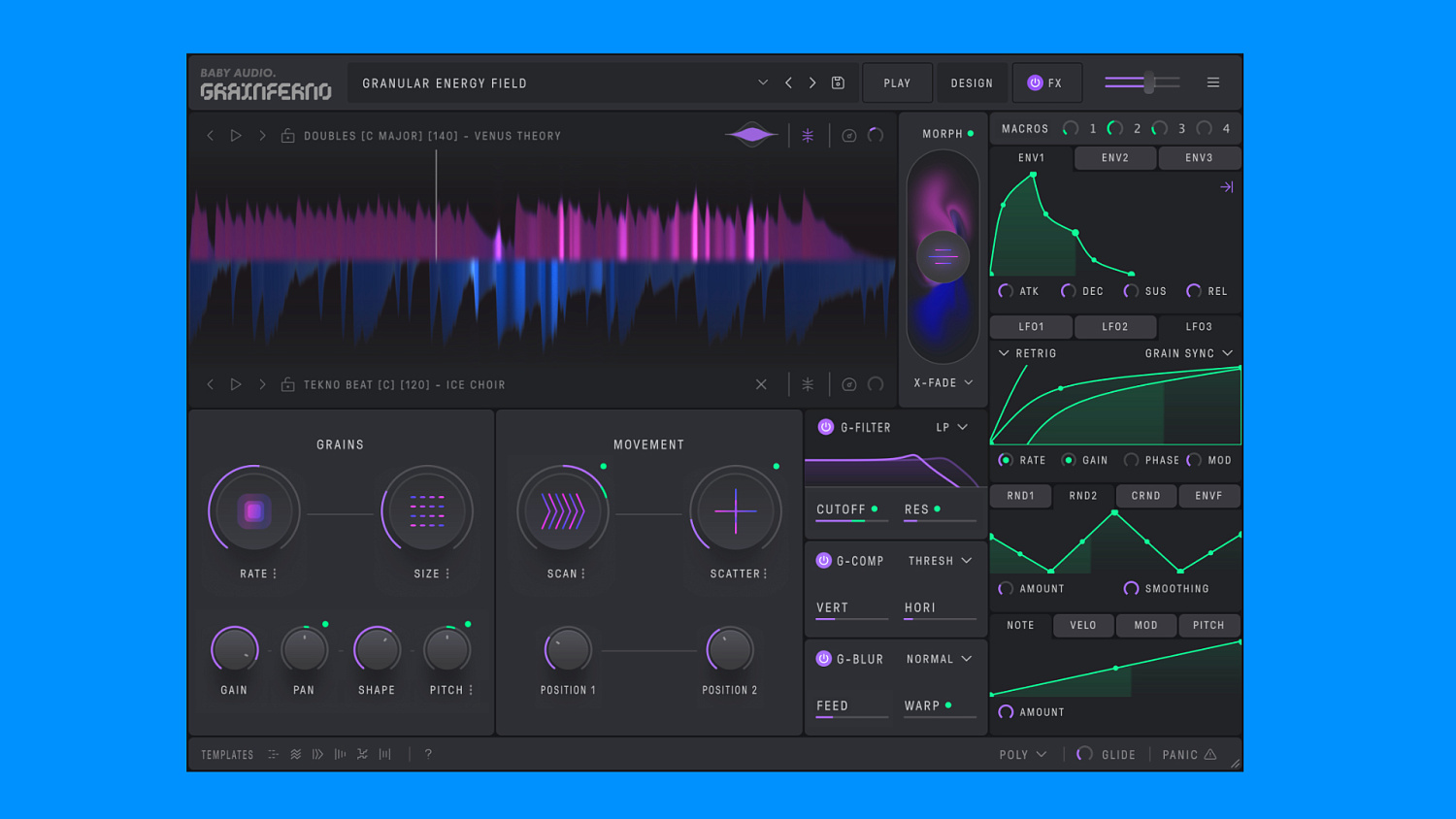Click the lock icon beside DOUBLES sample
The width and height of the screenshot is (1456, 819).
(288, 136)
